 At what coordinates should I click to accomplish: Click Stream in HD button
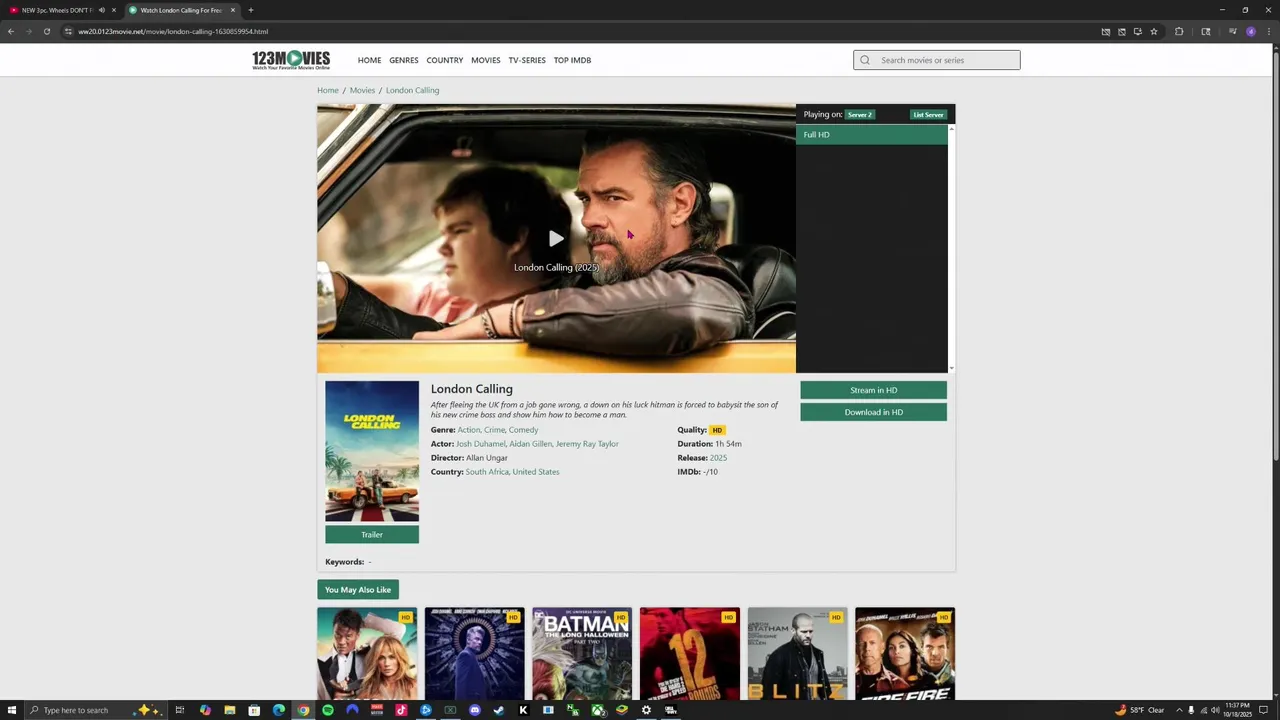pos(873,390)
